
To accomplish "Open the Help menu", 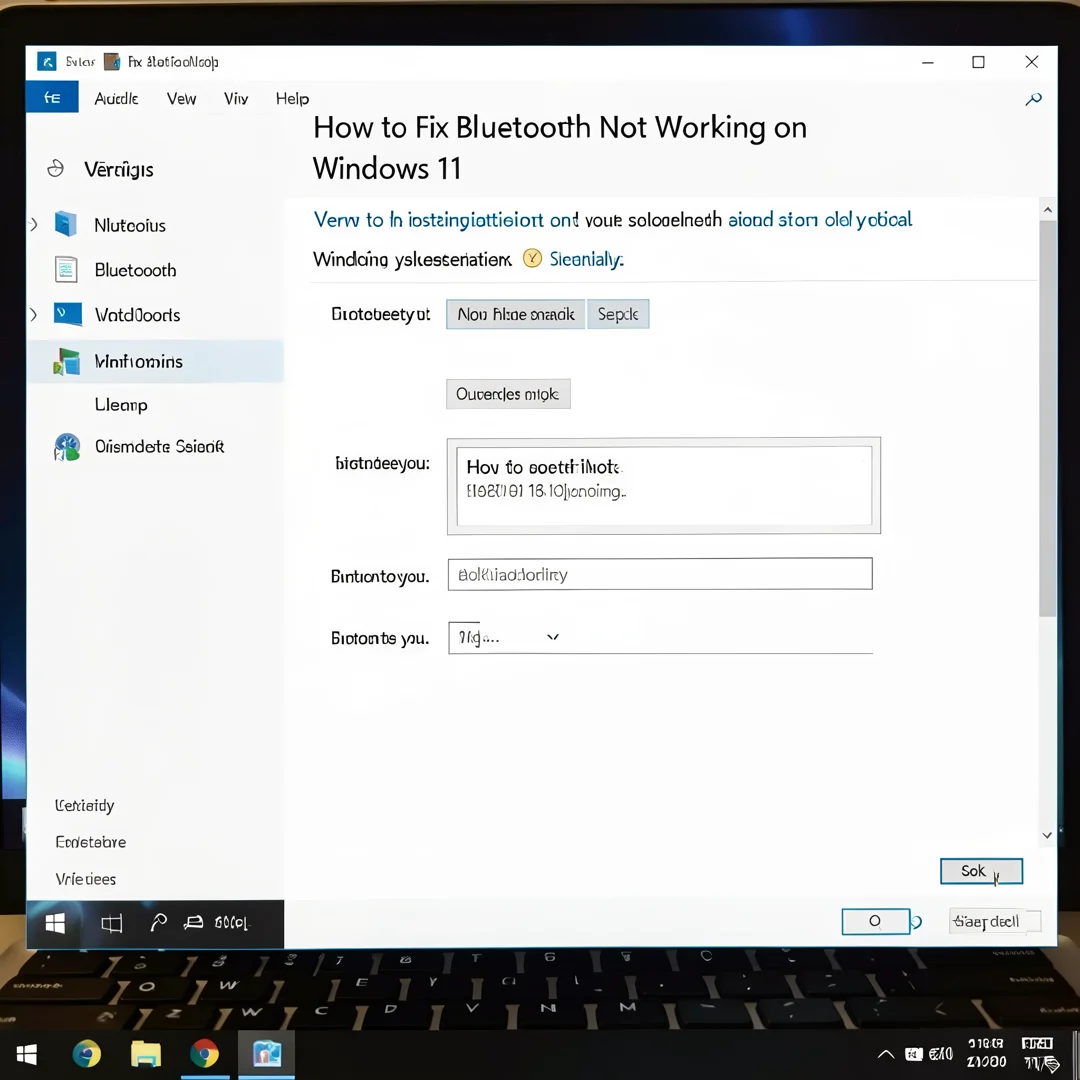I will point(292,98).
